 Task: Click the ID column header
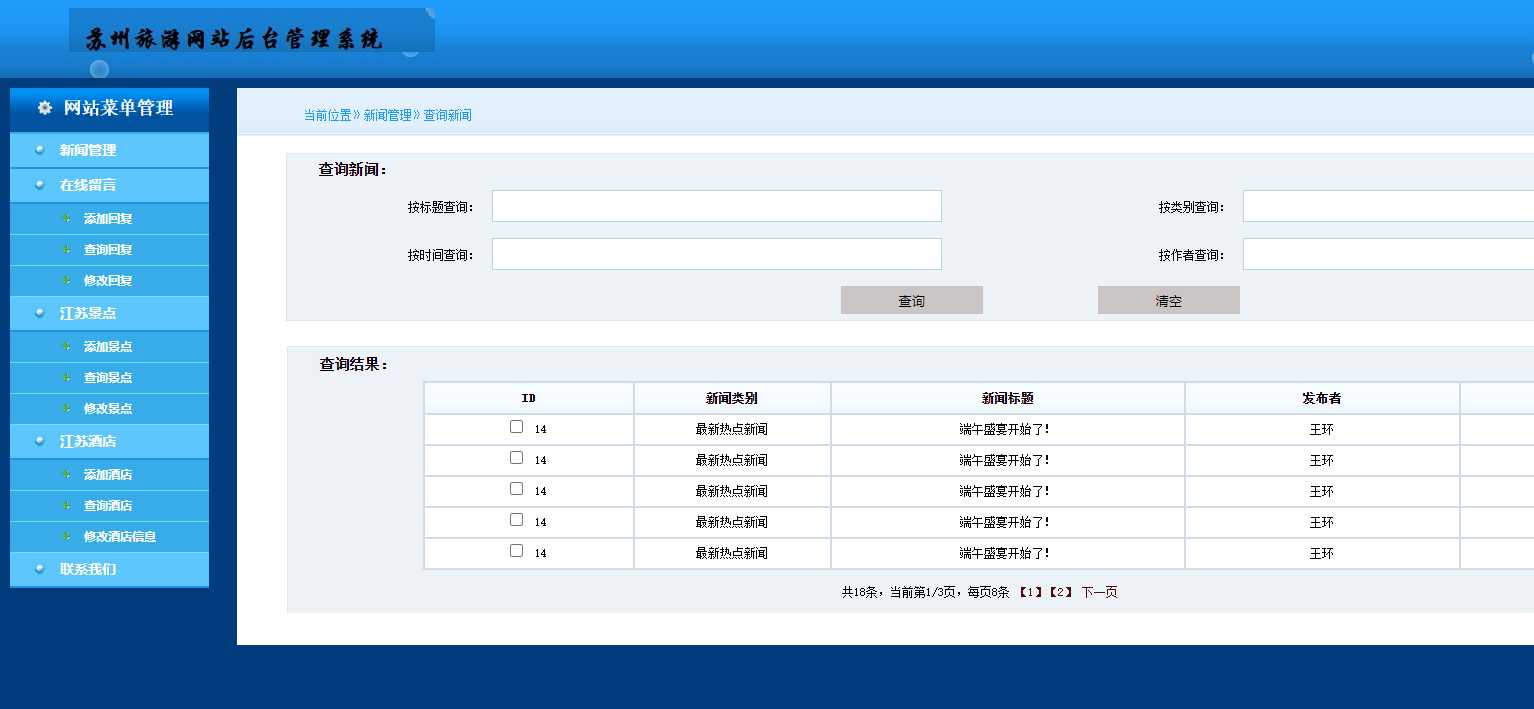[529, 398]
